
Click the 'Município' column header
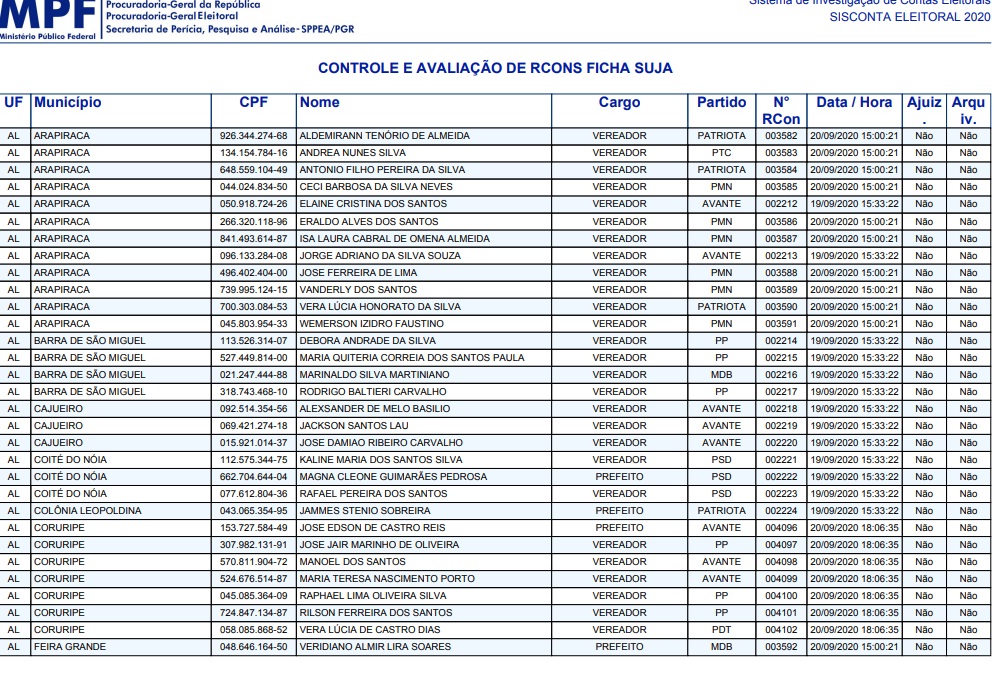(x=67, y=102)
